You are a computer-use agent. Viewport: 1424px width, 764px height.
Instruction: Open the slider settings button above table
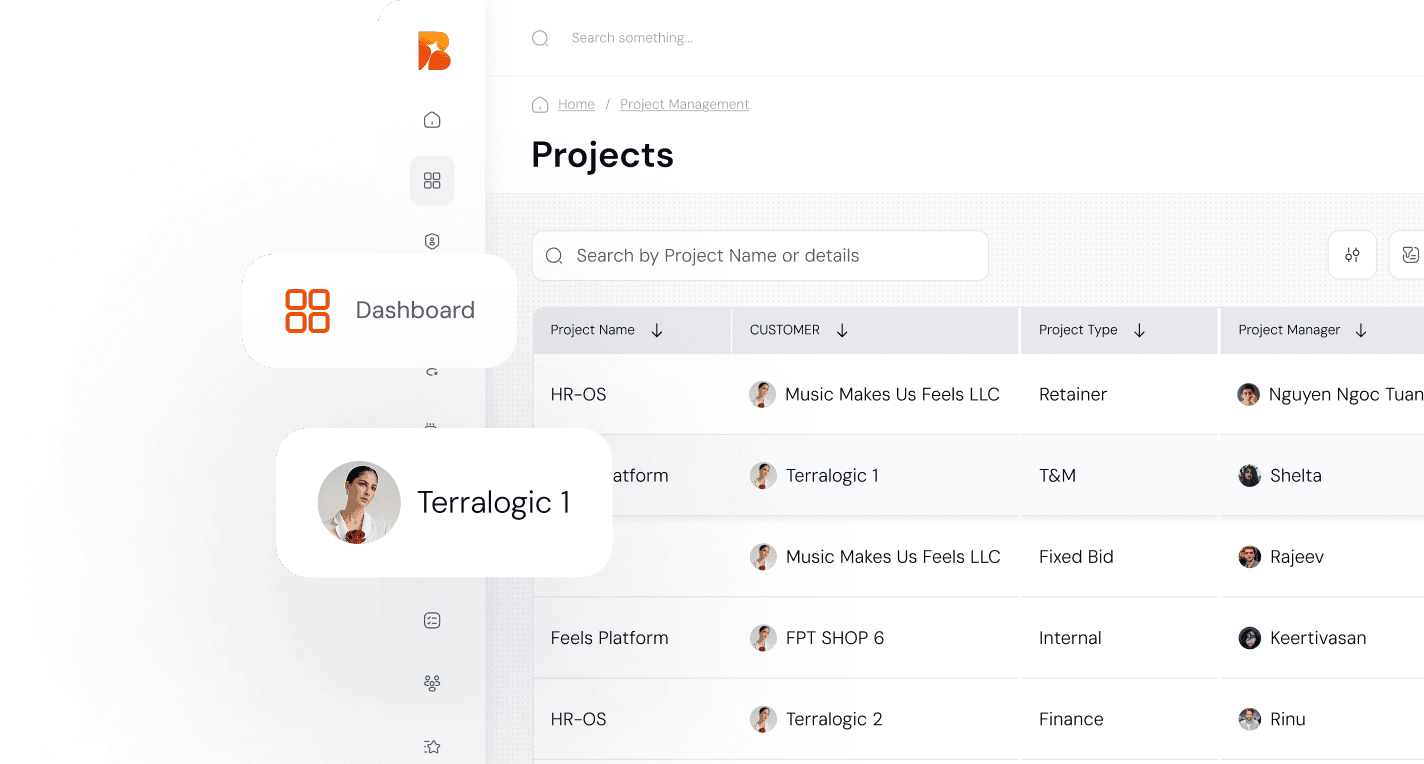point(1352,255)
